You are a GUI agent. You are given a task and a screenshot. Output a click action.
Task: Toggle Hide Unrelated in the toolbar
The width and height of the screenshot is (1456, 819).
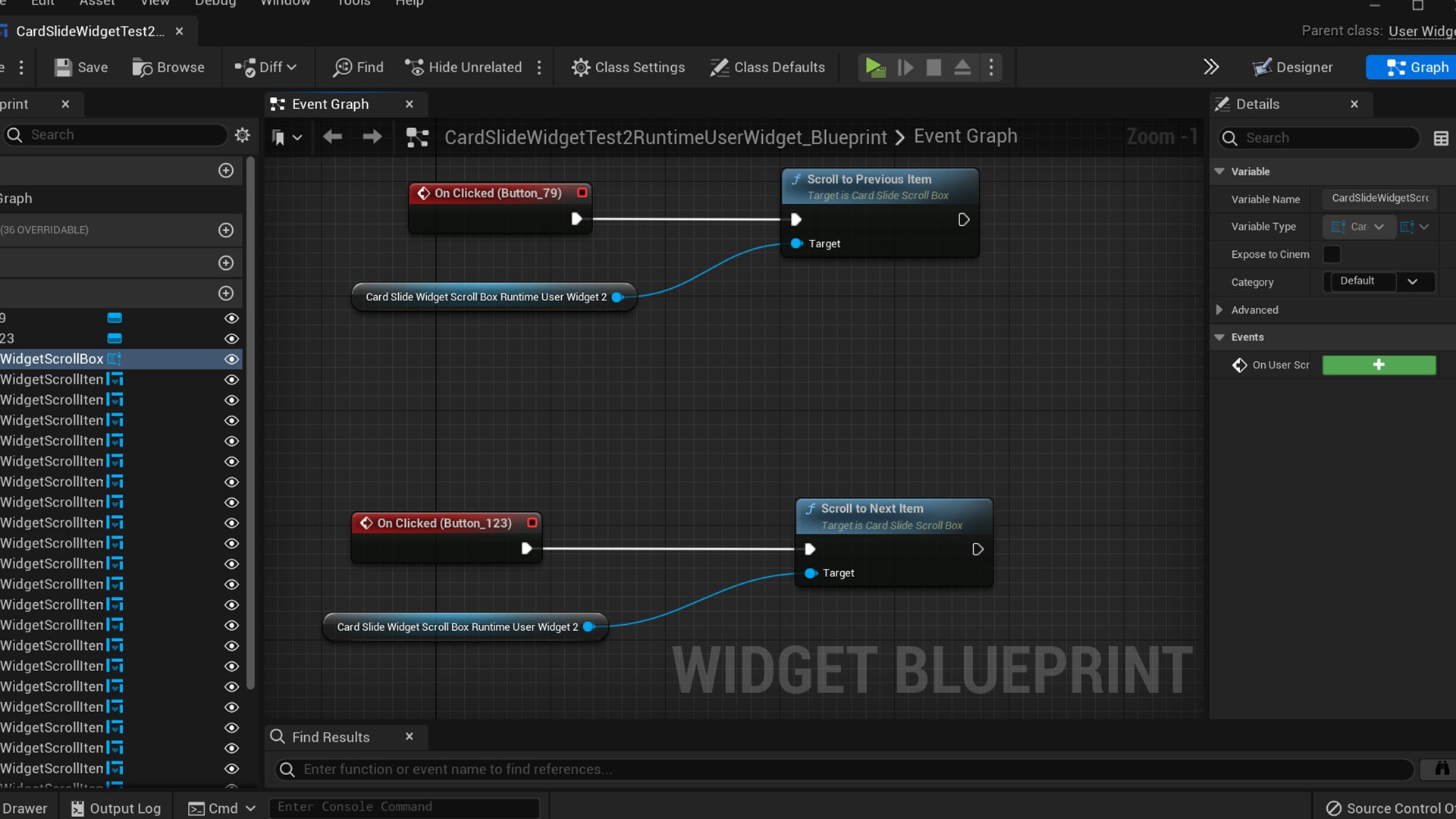click(463, 67)
